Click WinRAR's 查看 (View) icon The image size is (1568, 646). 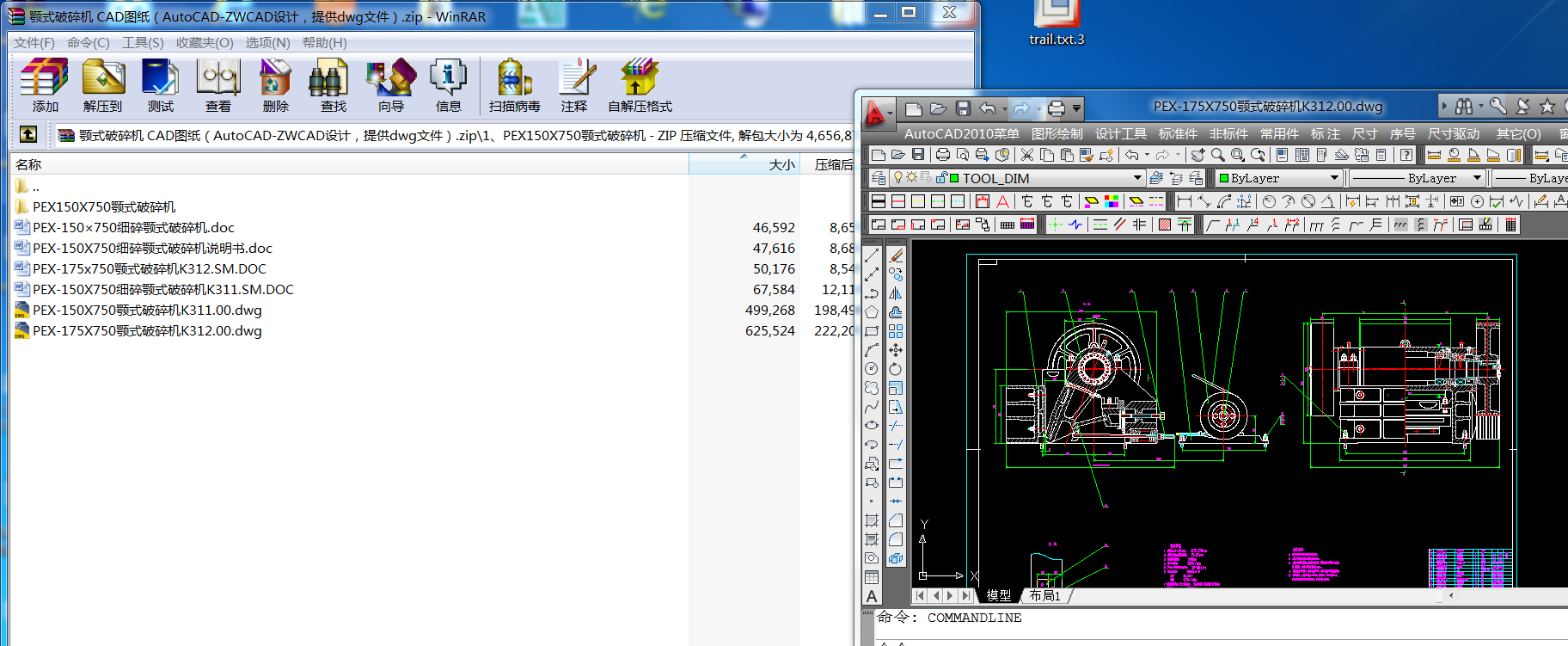pyautogui.click(x=217, y=85)
